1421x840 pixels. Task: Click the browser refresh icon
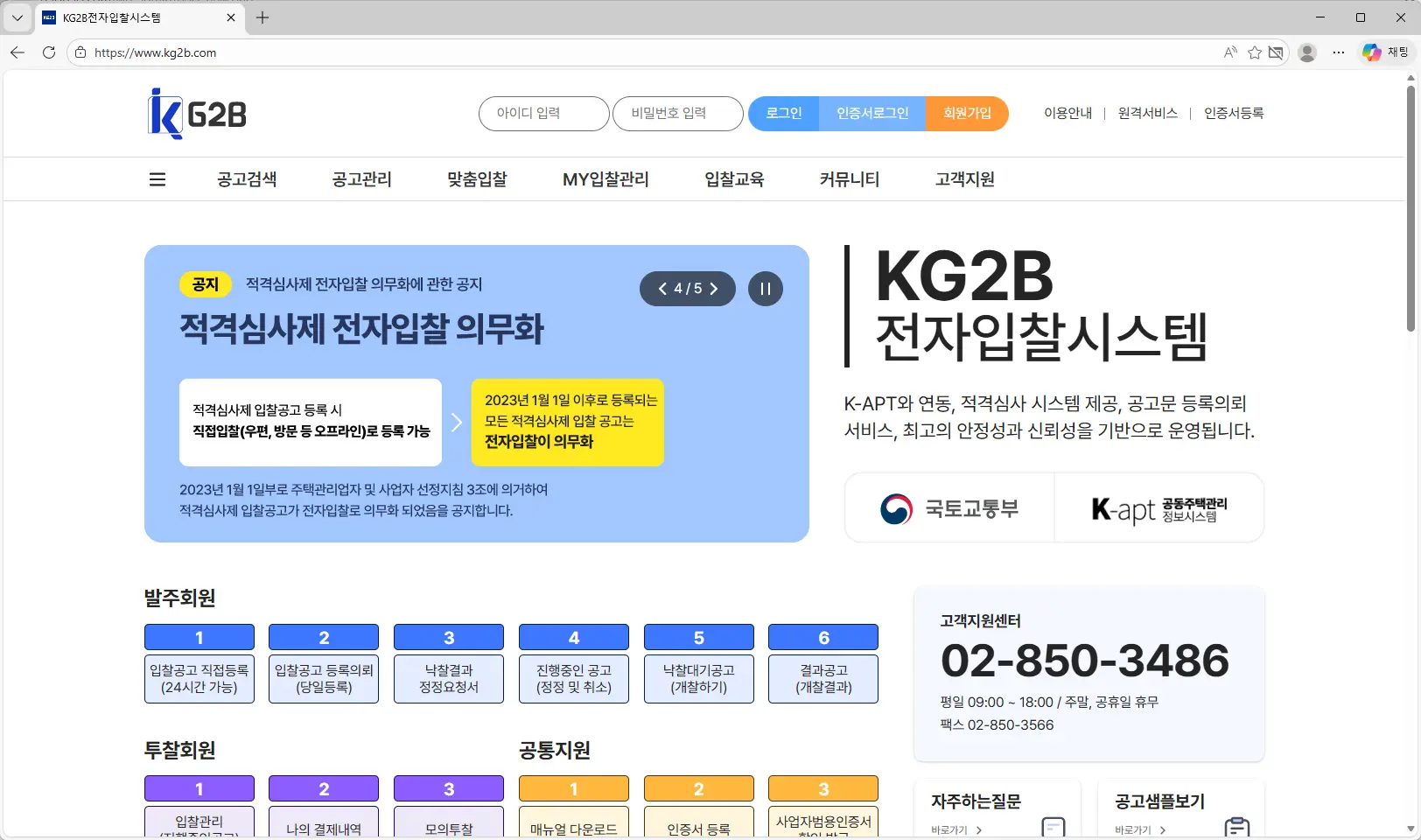coord(49,52)
